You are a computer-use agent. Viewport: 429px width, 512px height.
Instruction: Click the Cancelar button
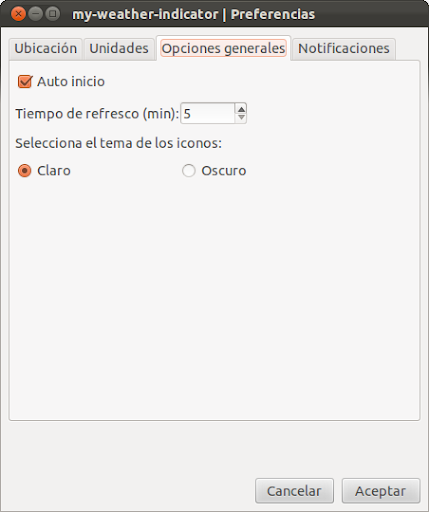click(x=294, y=491)
